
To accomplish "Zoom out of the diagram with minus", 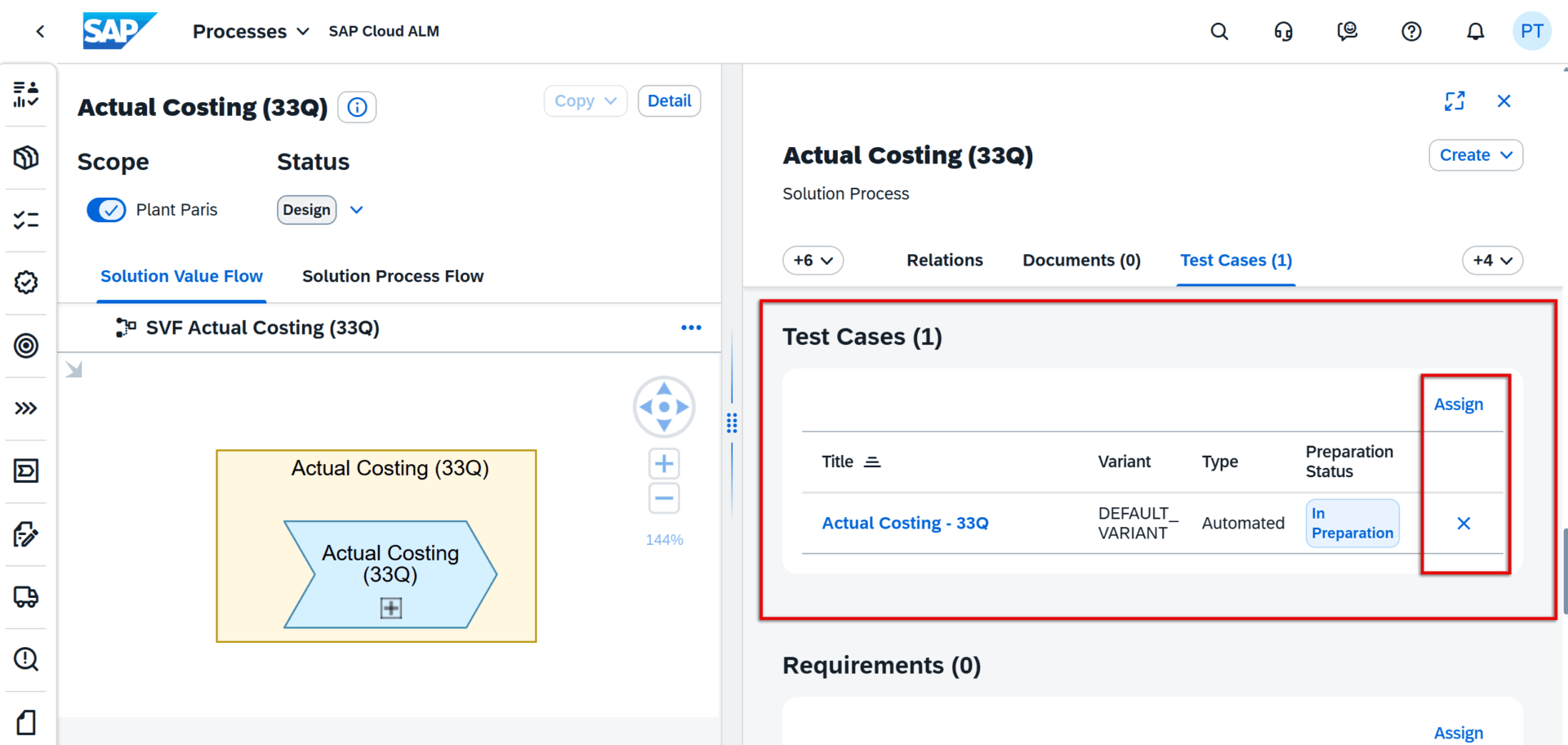I will tap(664, 498).
